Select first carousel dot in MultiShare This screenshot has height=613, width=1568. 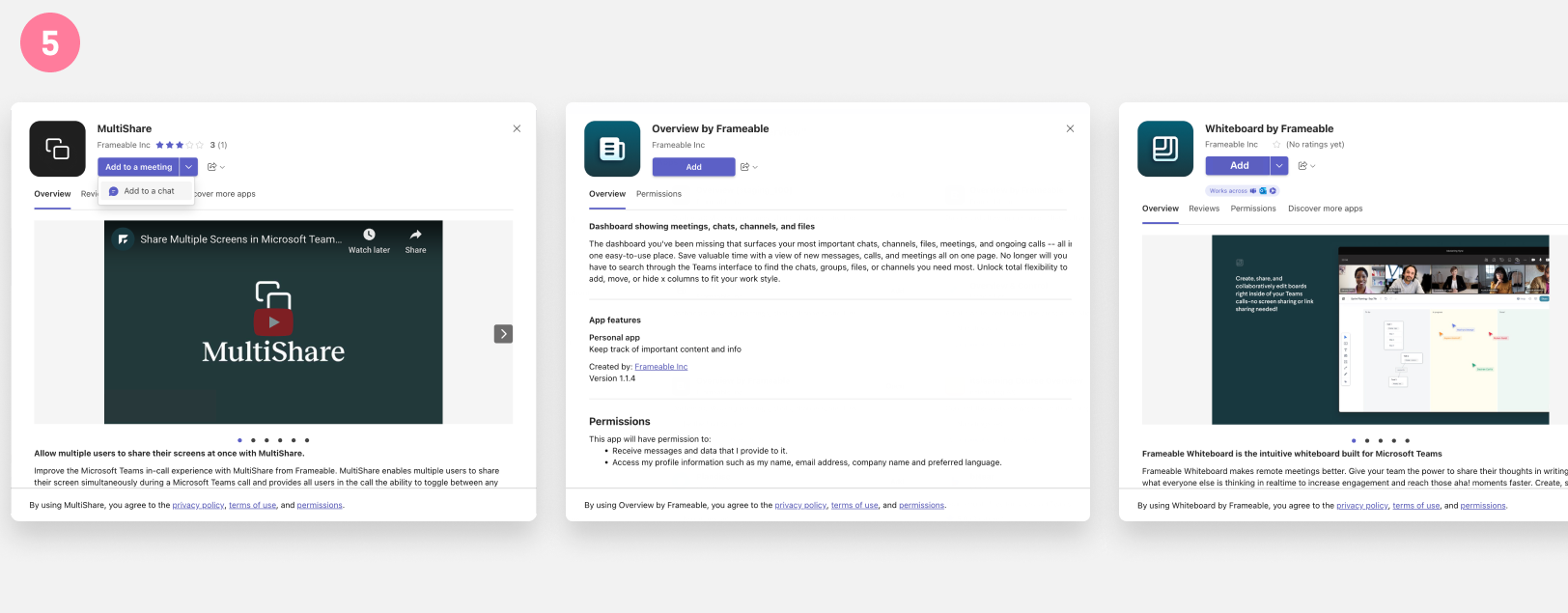coord(239,440)
